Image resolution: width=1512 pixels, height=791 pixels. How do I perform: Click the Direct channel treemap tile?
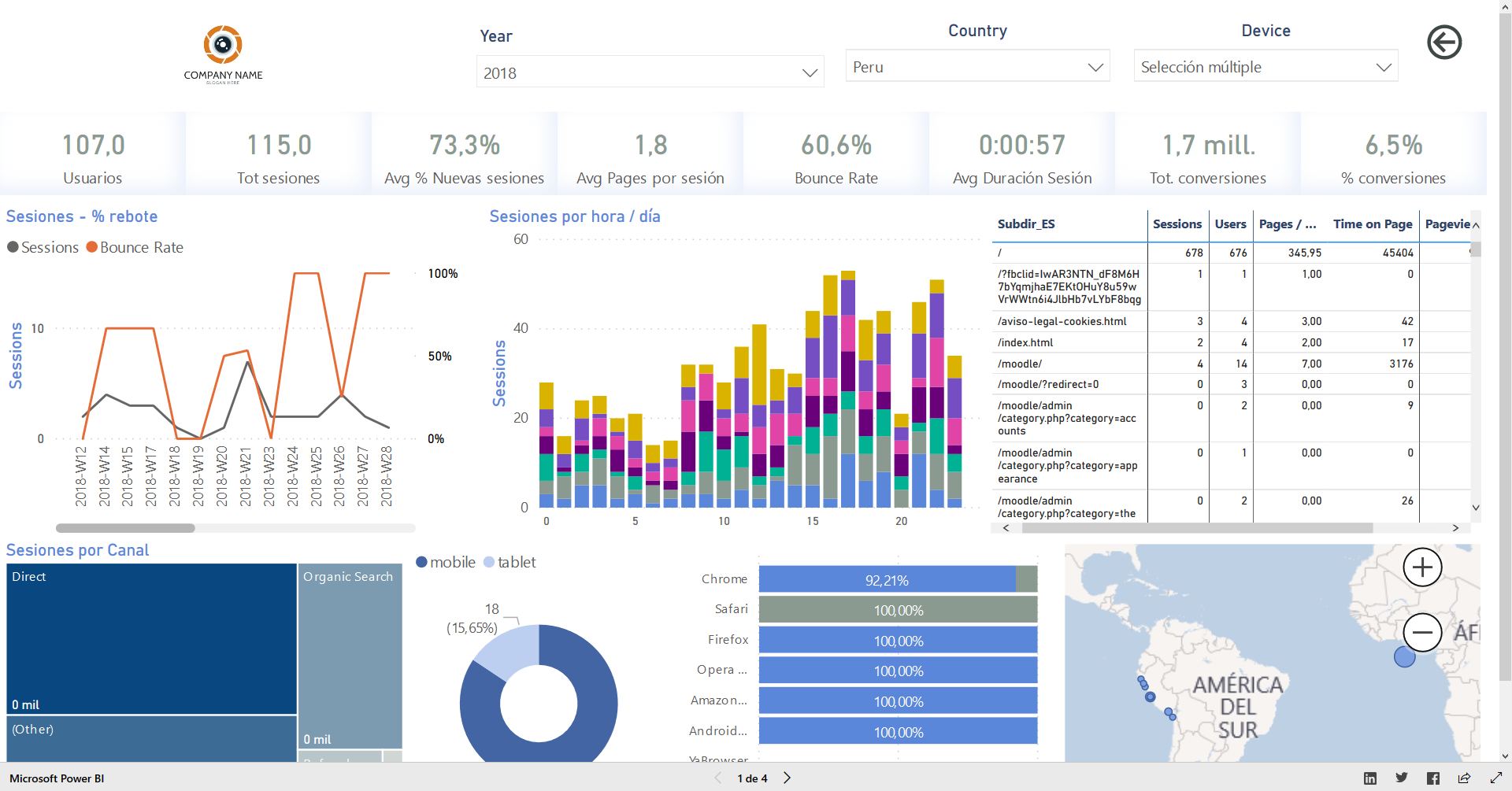(x=151, y=639)
